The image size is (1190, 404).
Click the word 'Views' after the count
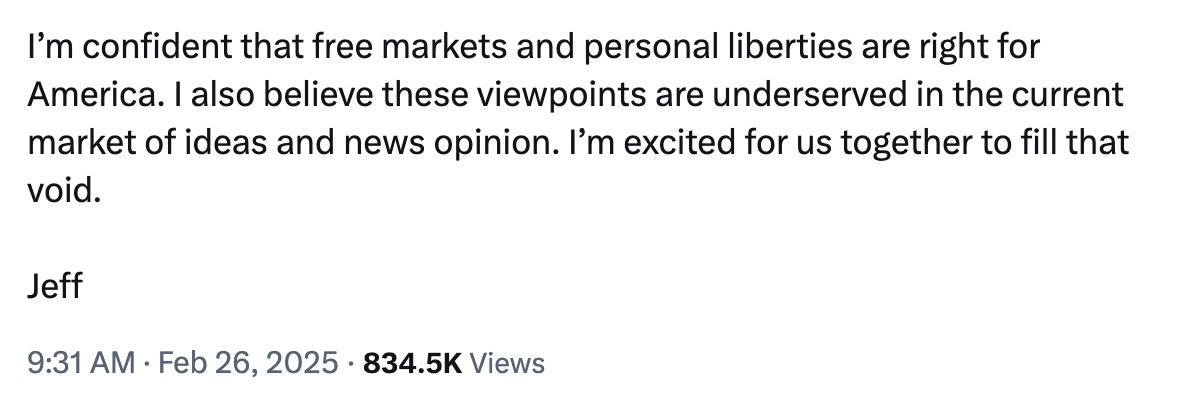(507, 362)
